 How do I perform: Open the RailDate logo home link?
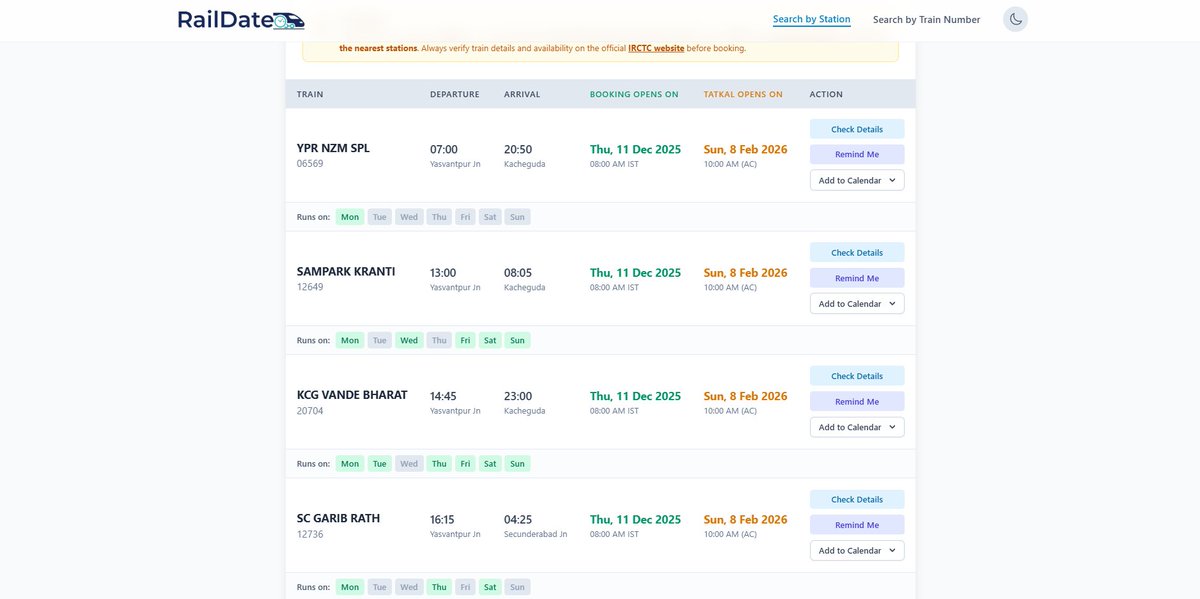pyautogui.click(x=241, y=19)
